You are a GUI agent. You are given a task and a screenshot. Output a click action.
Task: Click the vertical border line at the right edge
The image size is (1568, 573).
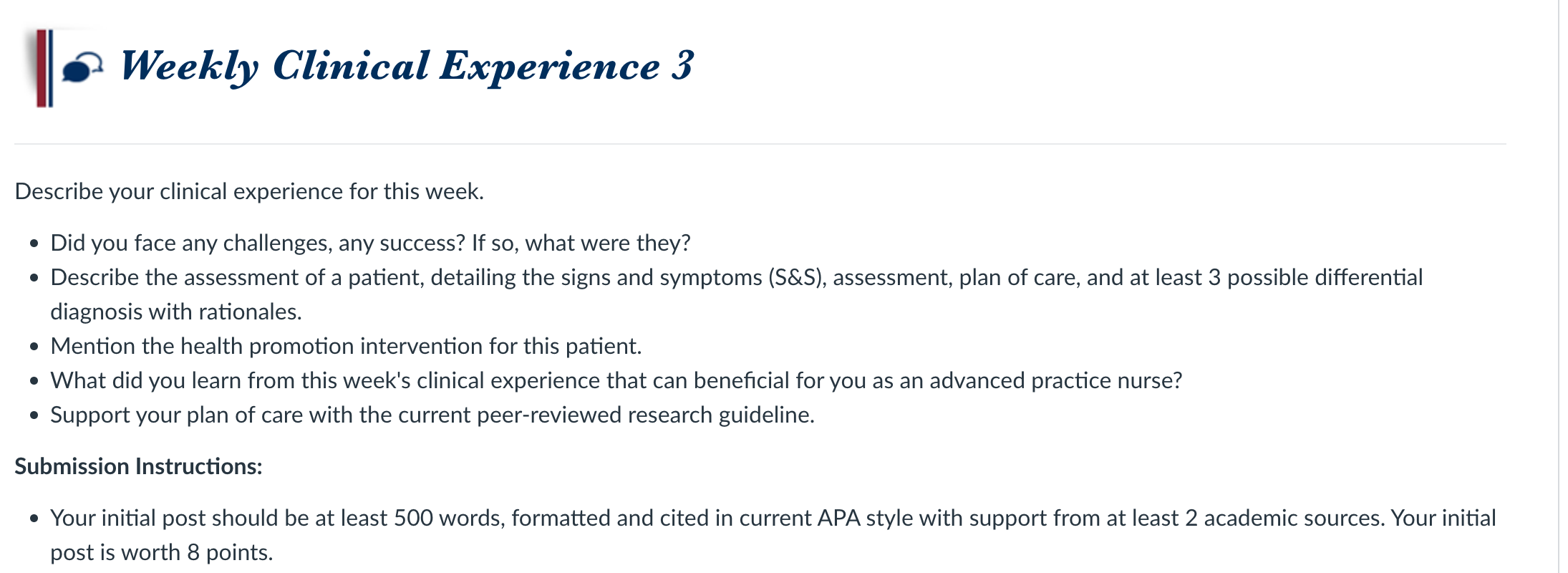click(x=1559, y=286)
